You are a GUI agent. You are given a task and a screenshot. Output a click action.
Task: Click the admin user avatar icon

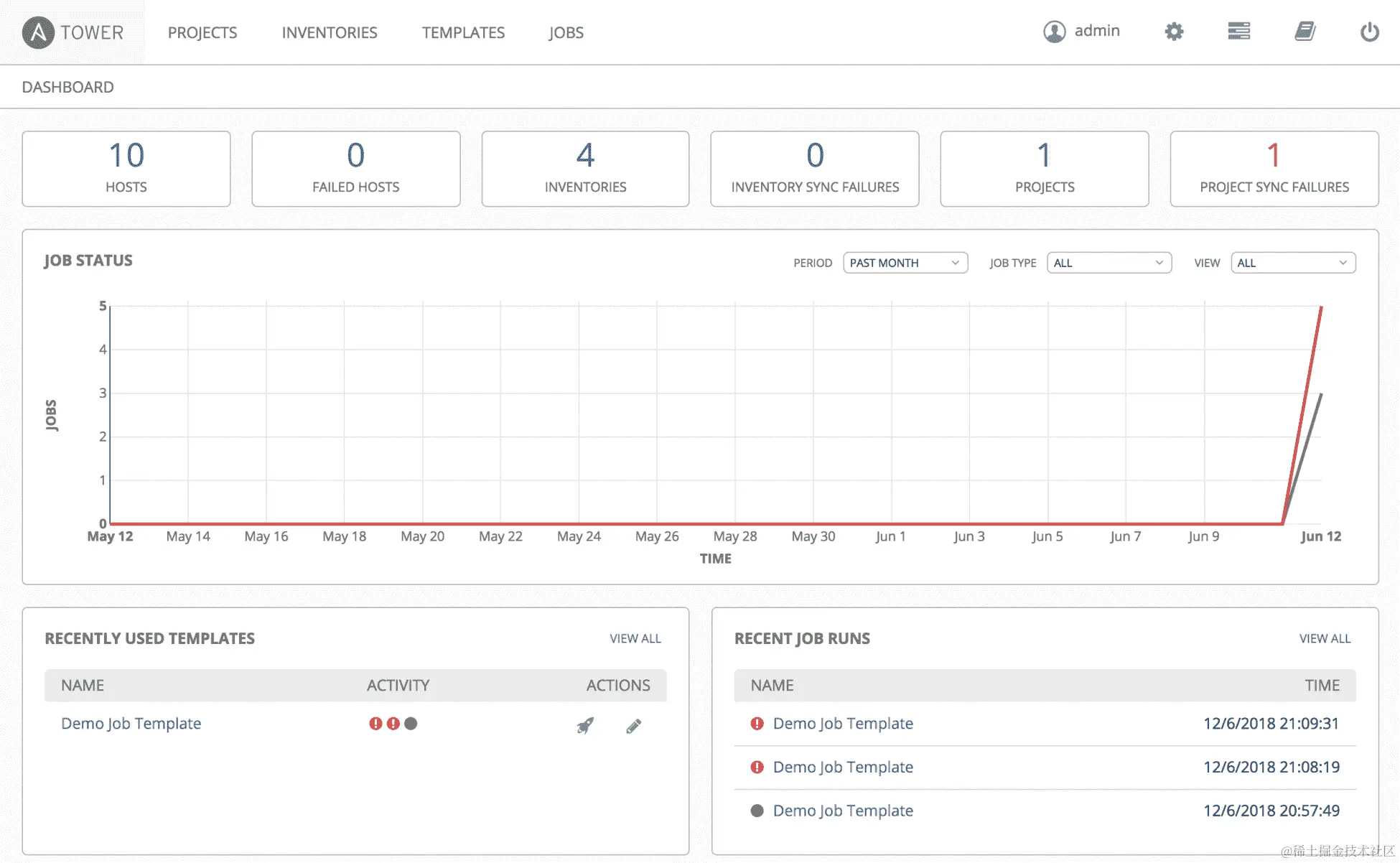(1054, 32)
